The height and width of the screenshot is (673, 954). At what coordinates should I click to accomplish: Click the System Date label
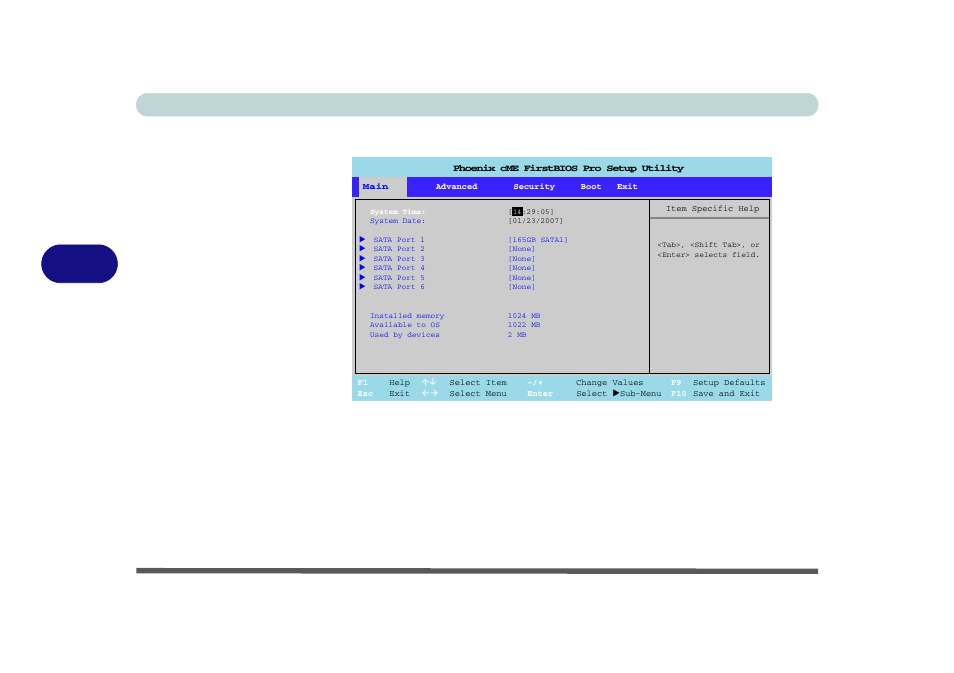[x=397, y=221]
